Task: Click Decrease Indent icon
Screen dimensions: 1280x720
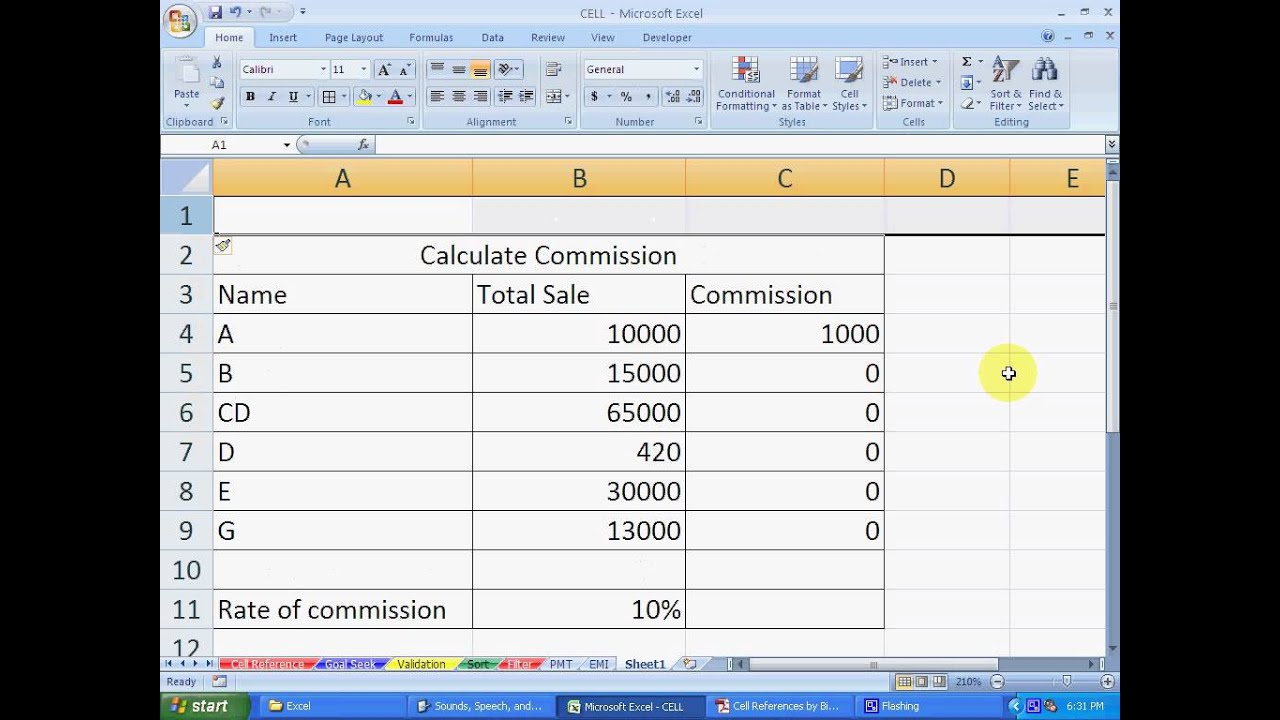Action: point(505,97)
